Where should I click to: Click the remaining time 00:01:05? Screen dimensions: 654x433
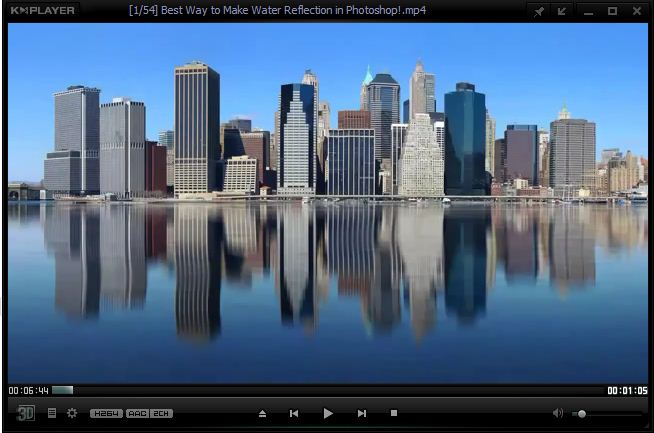[627, 390]
